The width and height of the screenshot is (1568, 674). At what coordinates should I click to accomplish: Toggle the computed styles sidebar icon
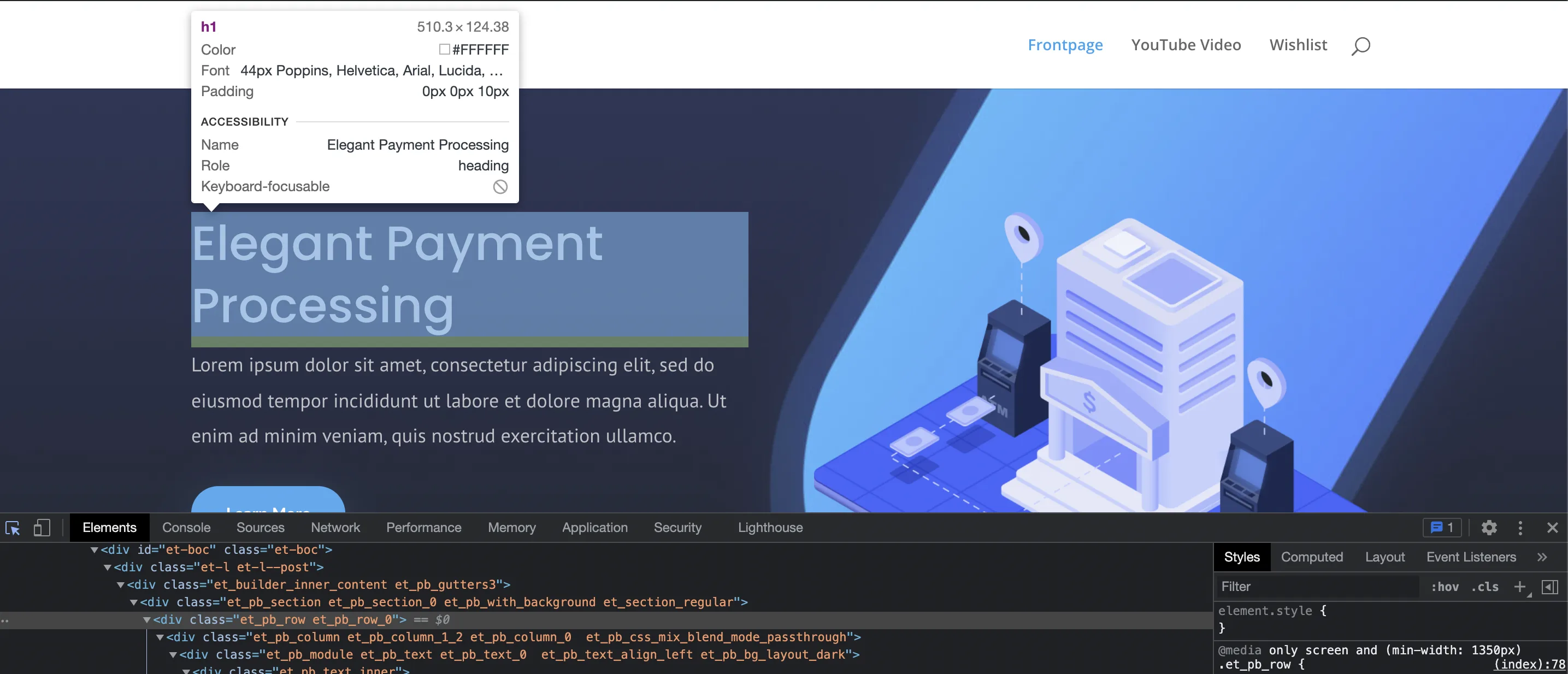click(1549, 587)
